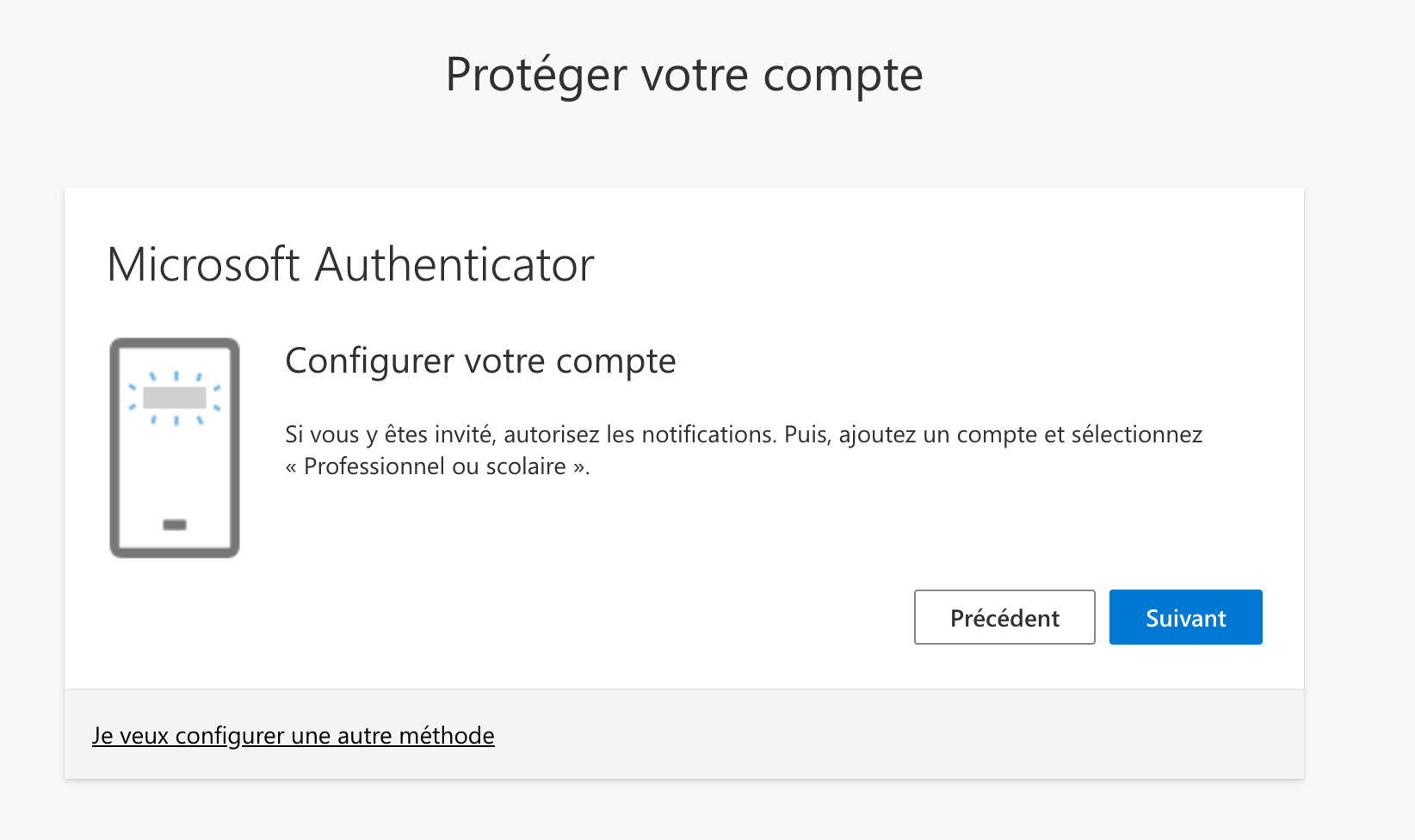Click the home button on phone graphic
1415x840 pixels.
pos(175,525)
